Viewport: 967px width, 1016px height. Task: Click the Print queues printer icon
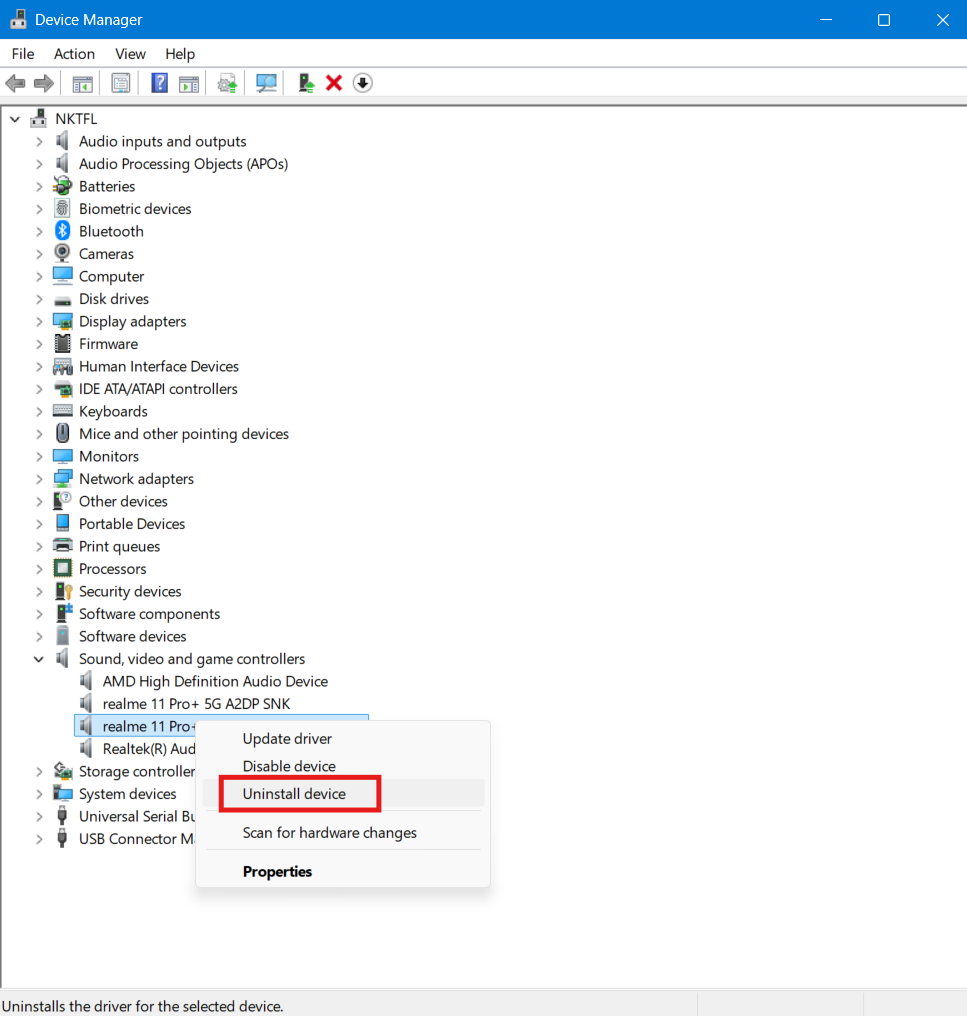62,546
